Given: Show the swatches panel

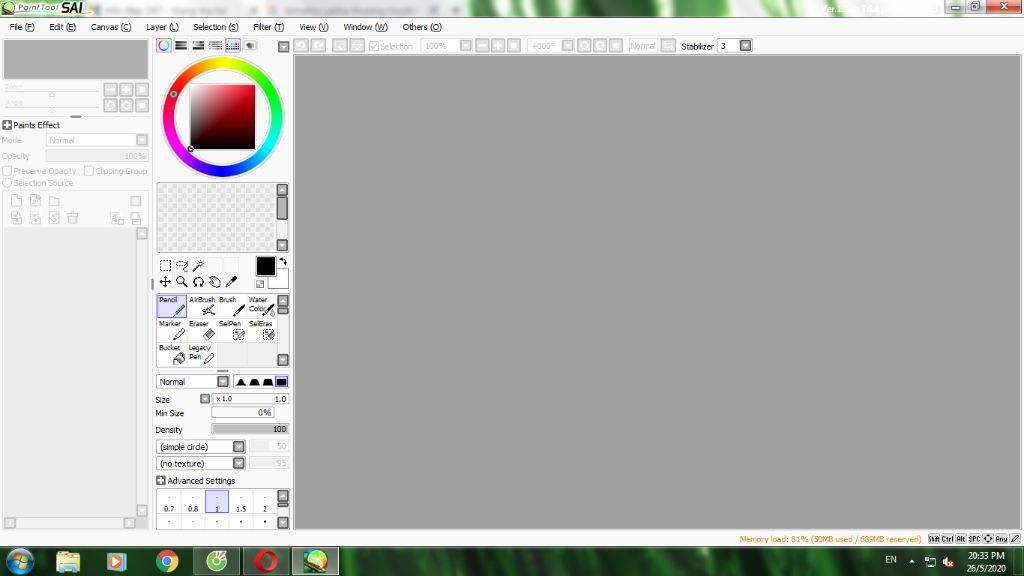Looking at the screenshot, I should 232,45.
